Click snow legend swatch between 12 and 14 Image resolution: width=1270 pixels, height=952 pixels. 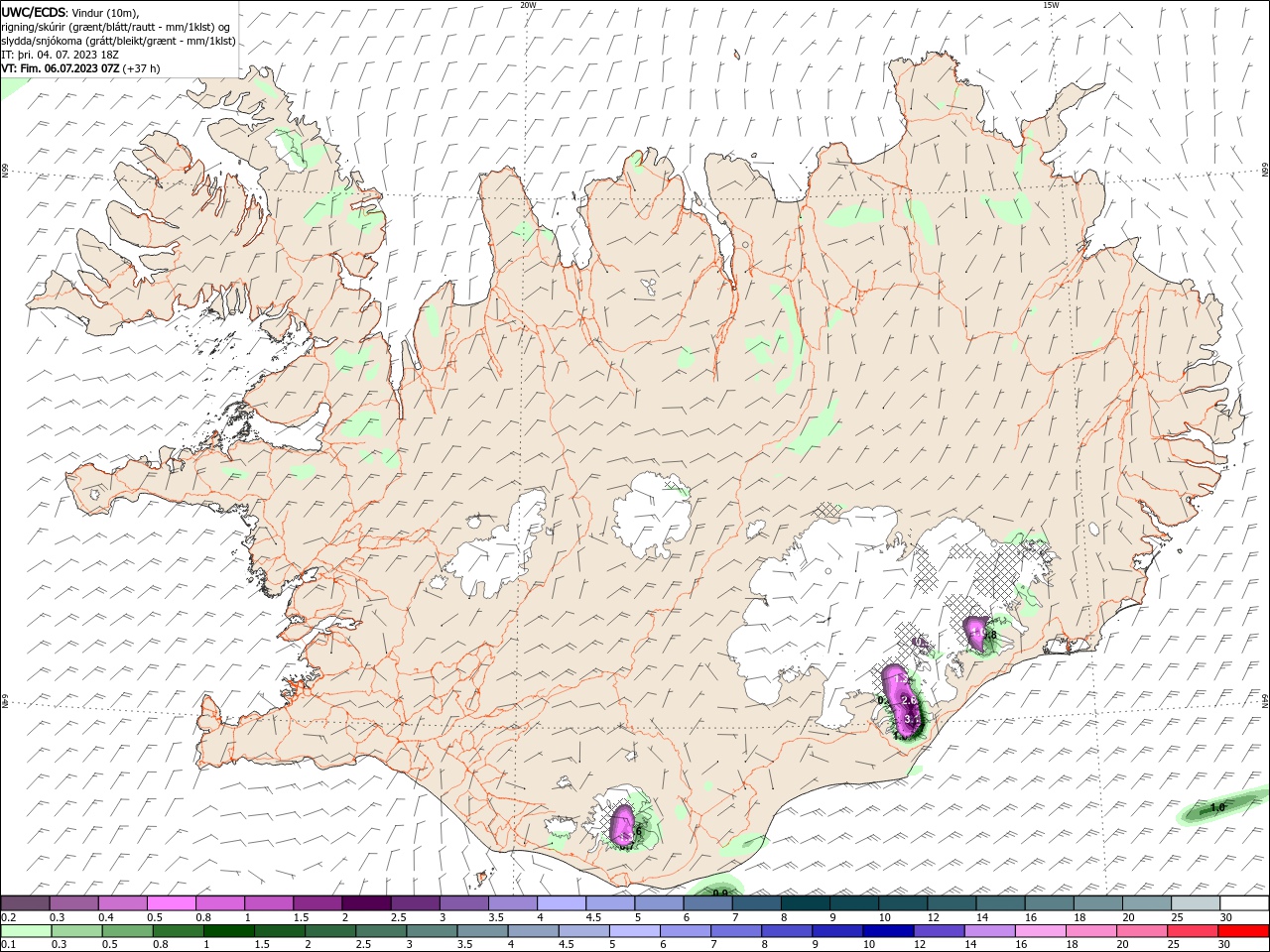952,902
